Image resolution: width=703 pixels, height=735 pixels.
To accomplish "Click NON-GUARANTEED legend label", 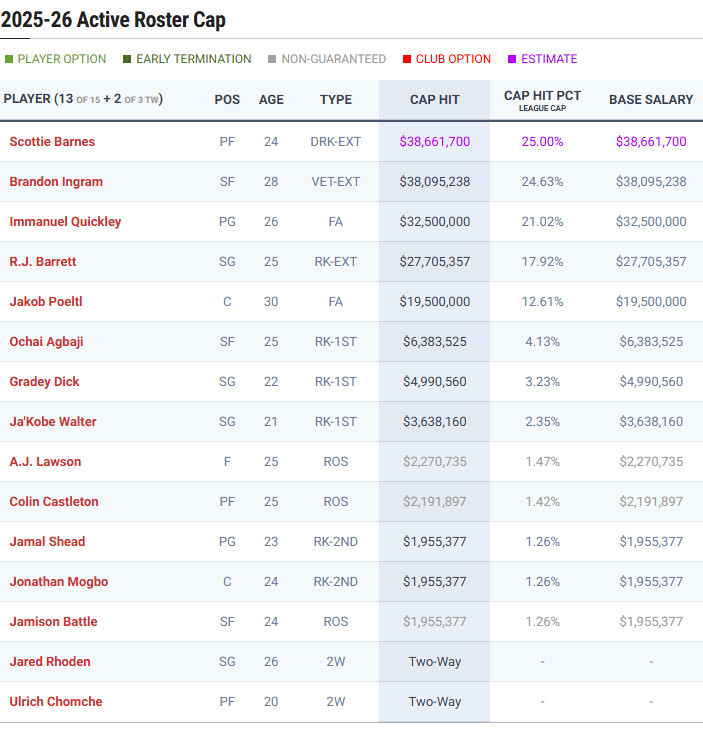I will [x=334, y=59].
